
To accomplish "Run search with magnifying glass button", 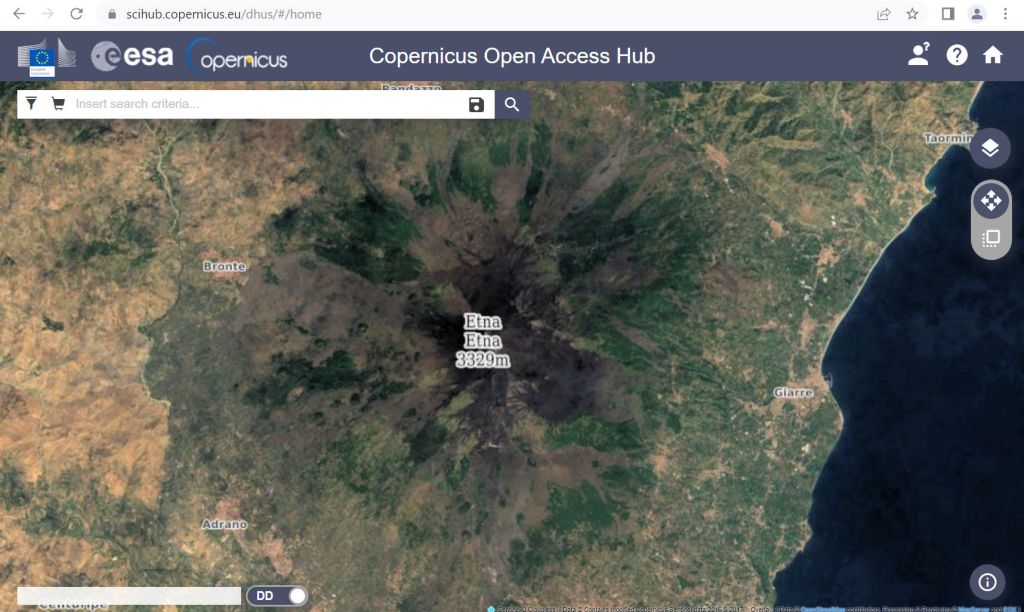I will (512, 105).
